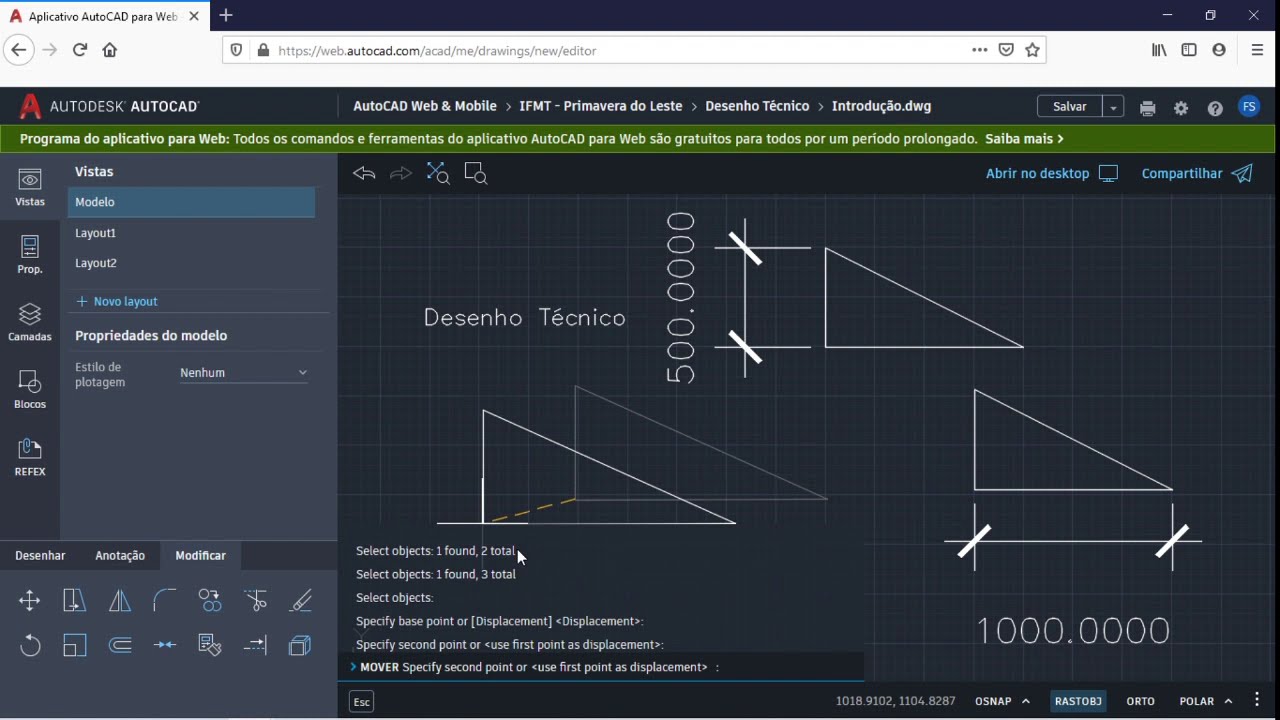Select the Break/Join arrows tool

pyautogui.click(x=165, y=645)
